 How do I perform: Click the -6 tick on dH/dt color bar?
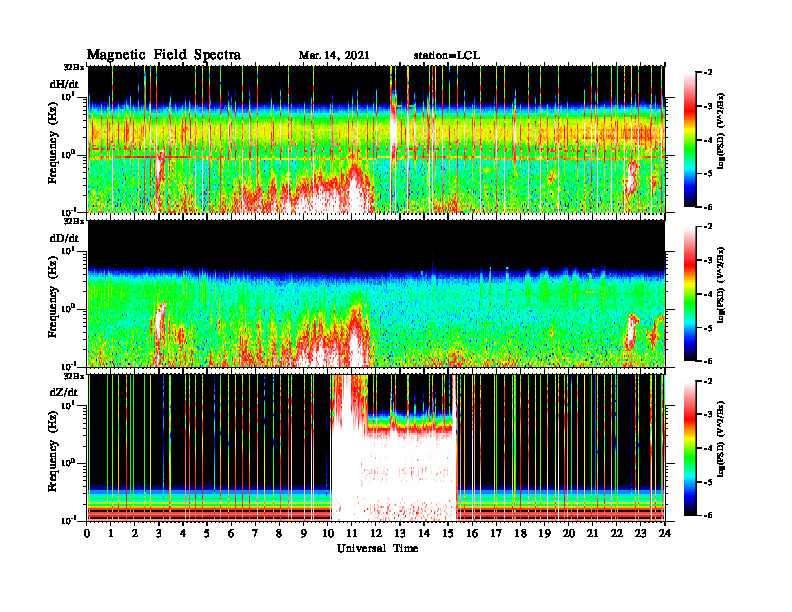coord(707,207)
